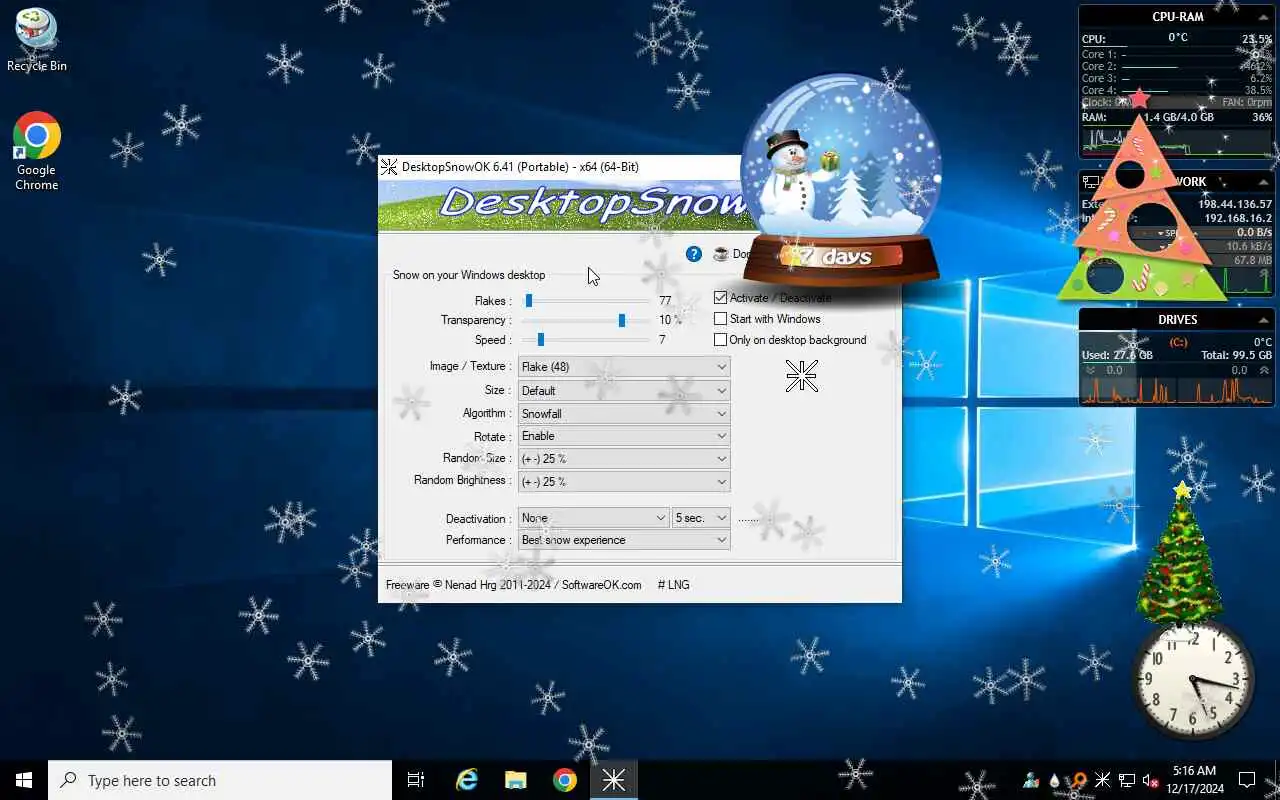Expand the Algorithm dropdown showing Snowfall
The height and width of the screenshot is (800, 1280).
coord(624,413)
